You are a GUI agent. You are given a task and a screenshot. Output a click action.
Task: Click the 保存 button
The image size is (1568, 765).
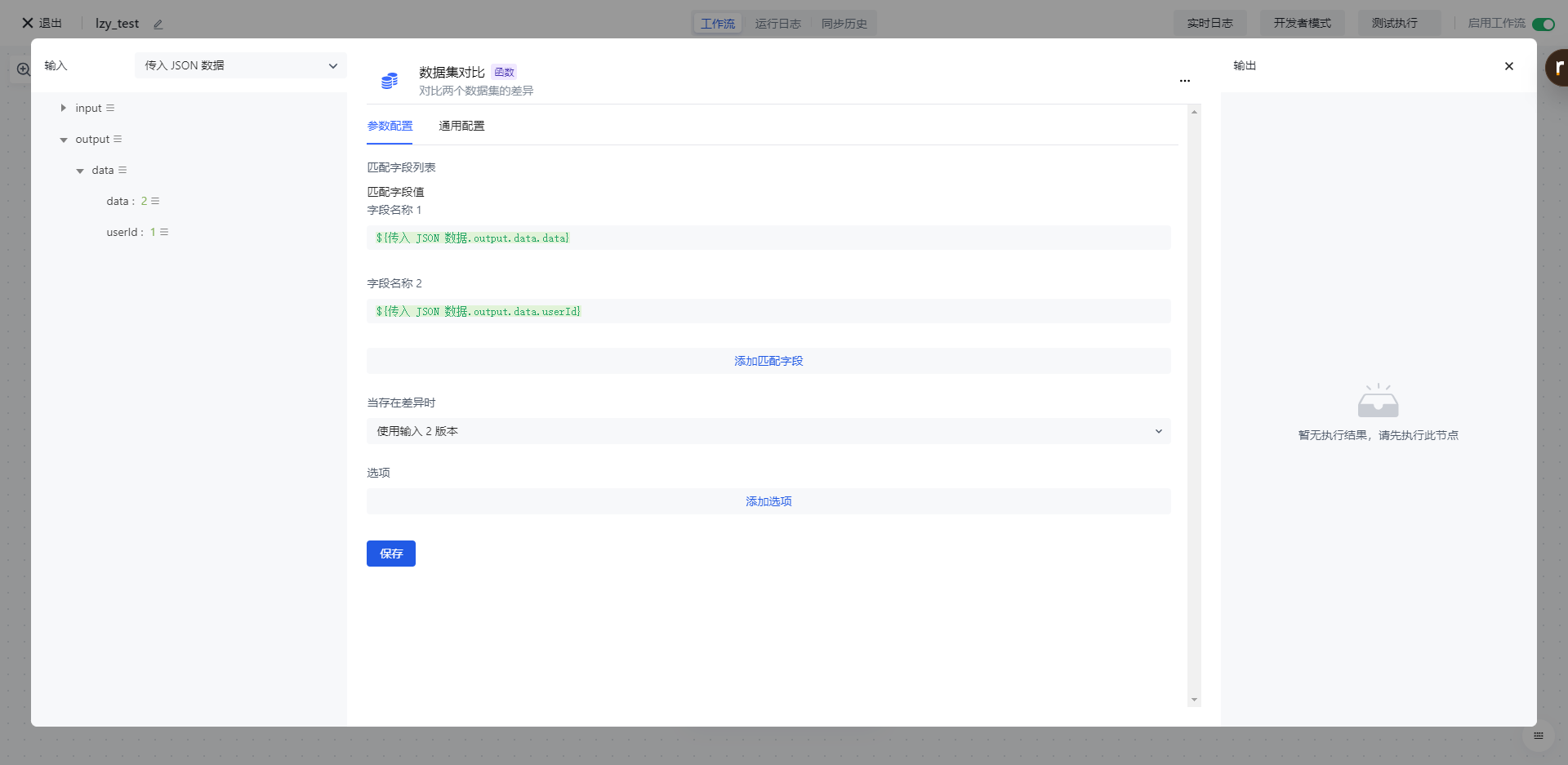pos(390,554)
